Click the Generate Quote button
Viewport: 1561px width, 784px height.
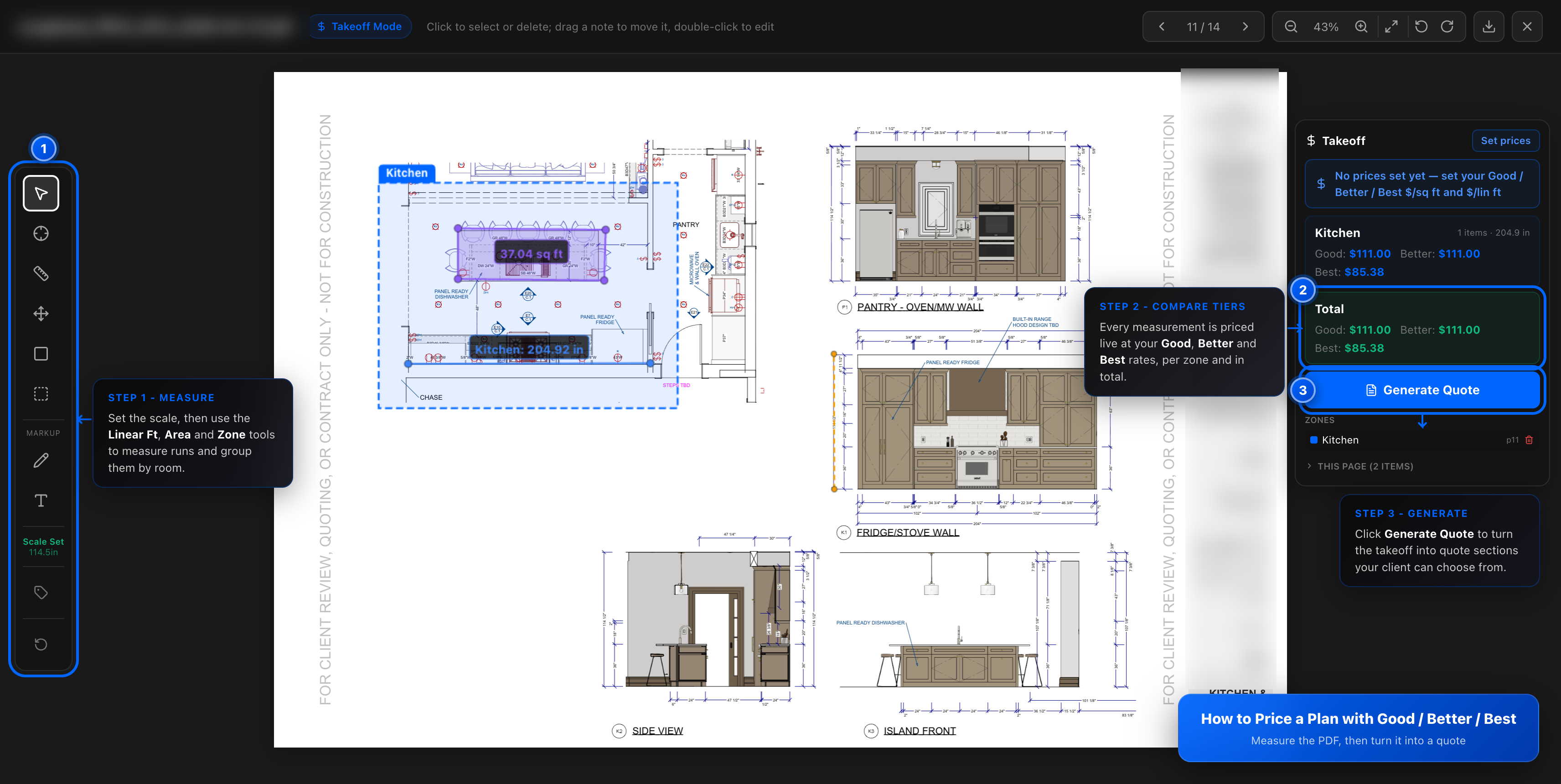tap(1421, 390)
